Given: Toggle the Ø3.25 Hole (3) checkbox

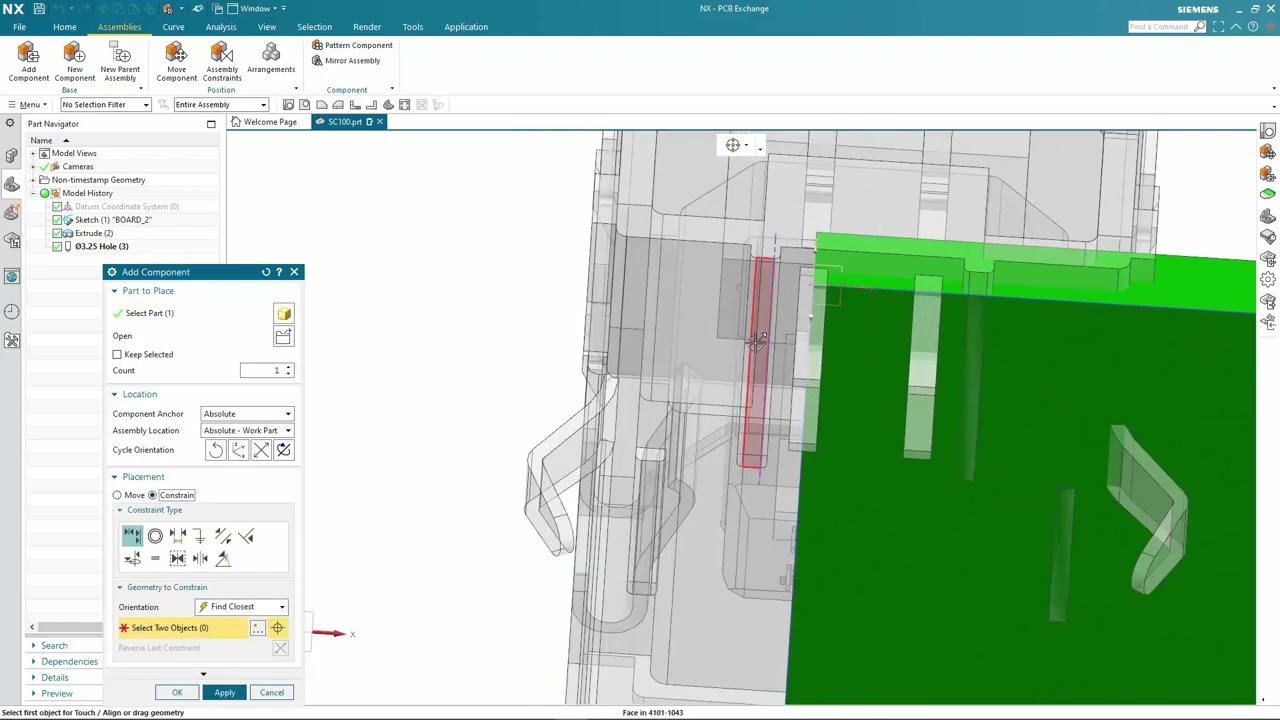Looking at the screenshot, I should (x=57, y=246).
